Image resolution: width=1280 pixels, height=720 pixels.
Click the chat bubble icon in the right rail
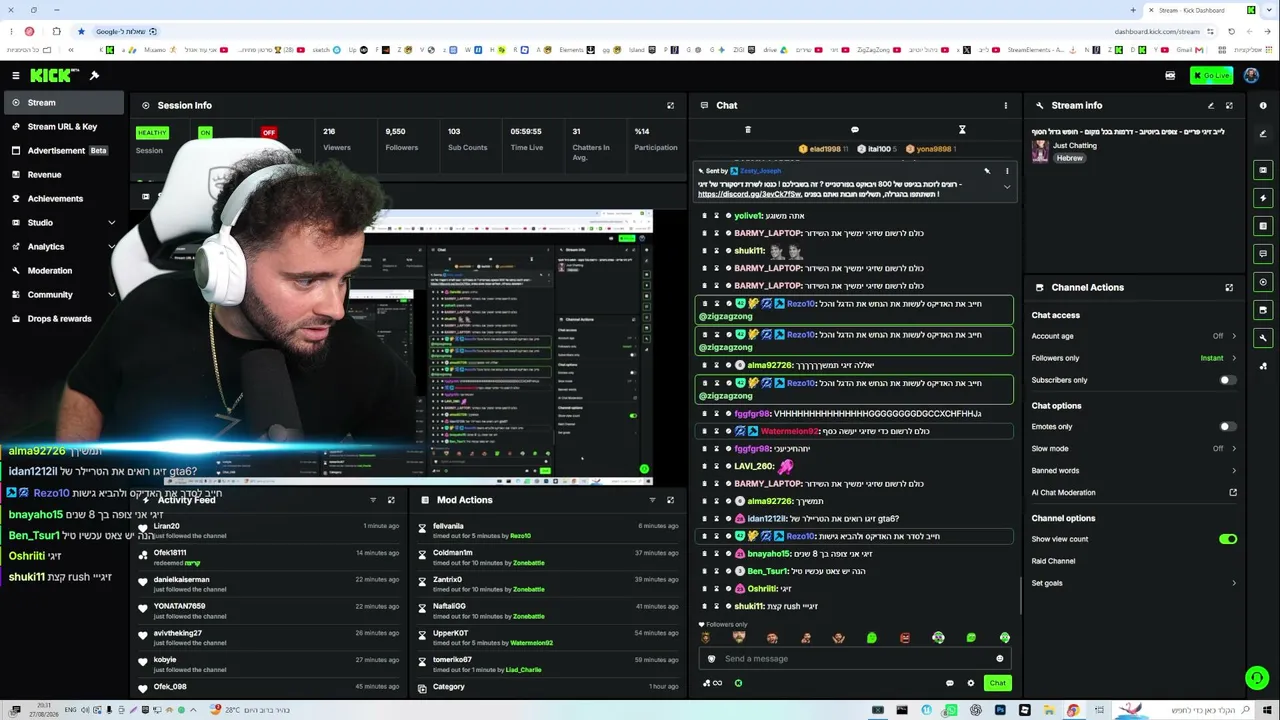click(x=1263, y=254)
